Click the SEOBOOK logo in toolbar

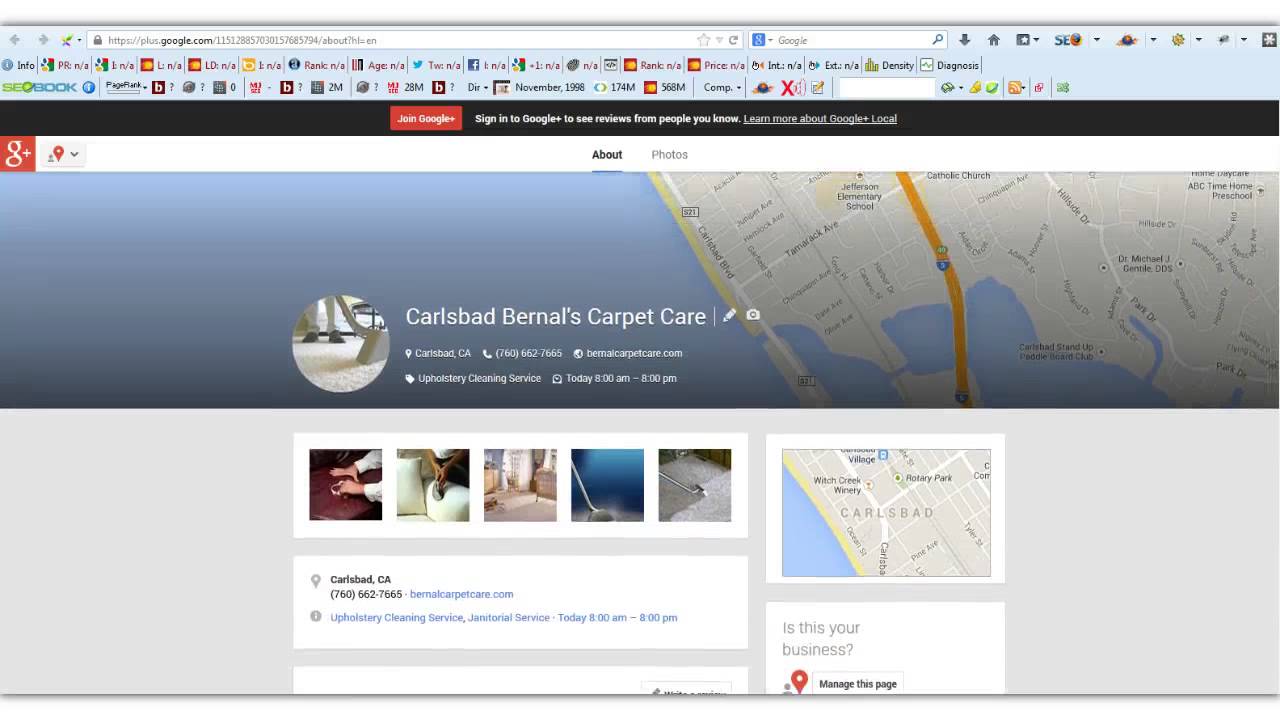click(x=40, y=87)
